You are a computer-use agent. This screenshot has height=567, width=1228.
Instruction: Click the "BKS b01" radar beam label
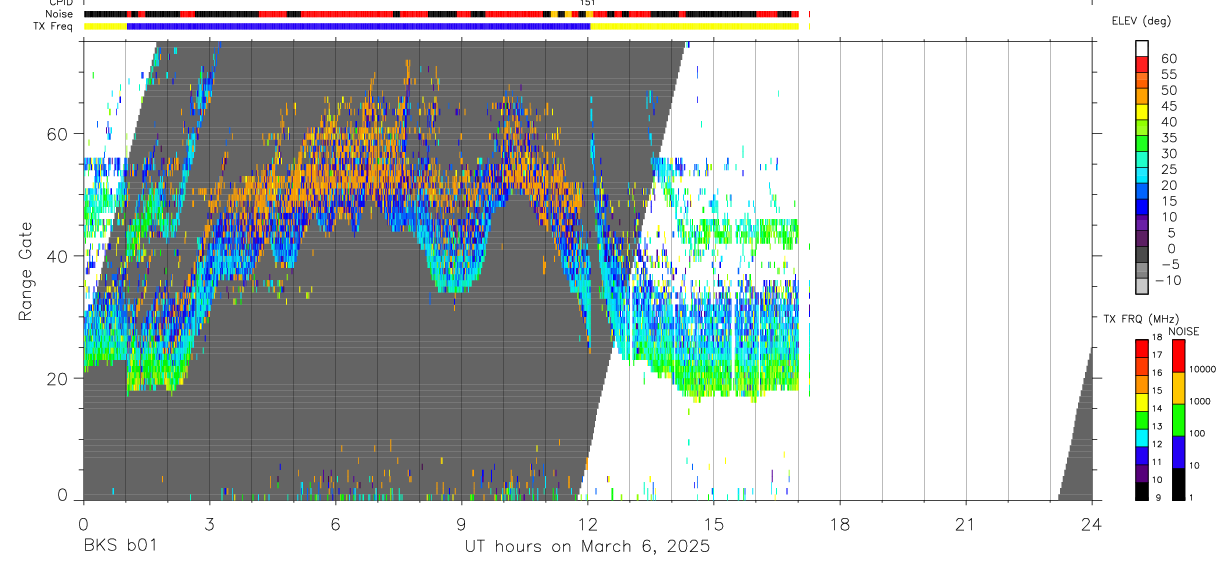[x=120, y=546]
